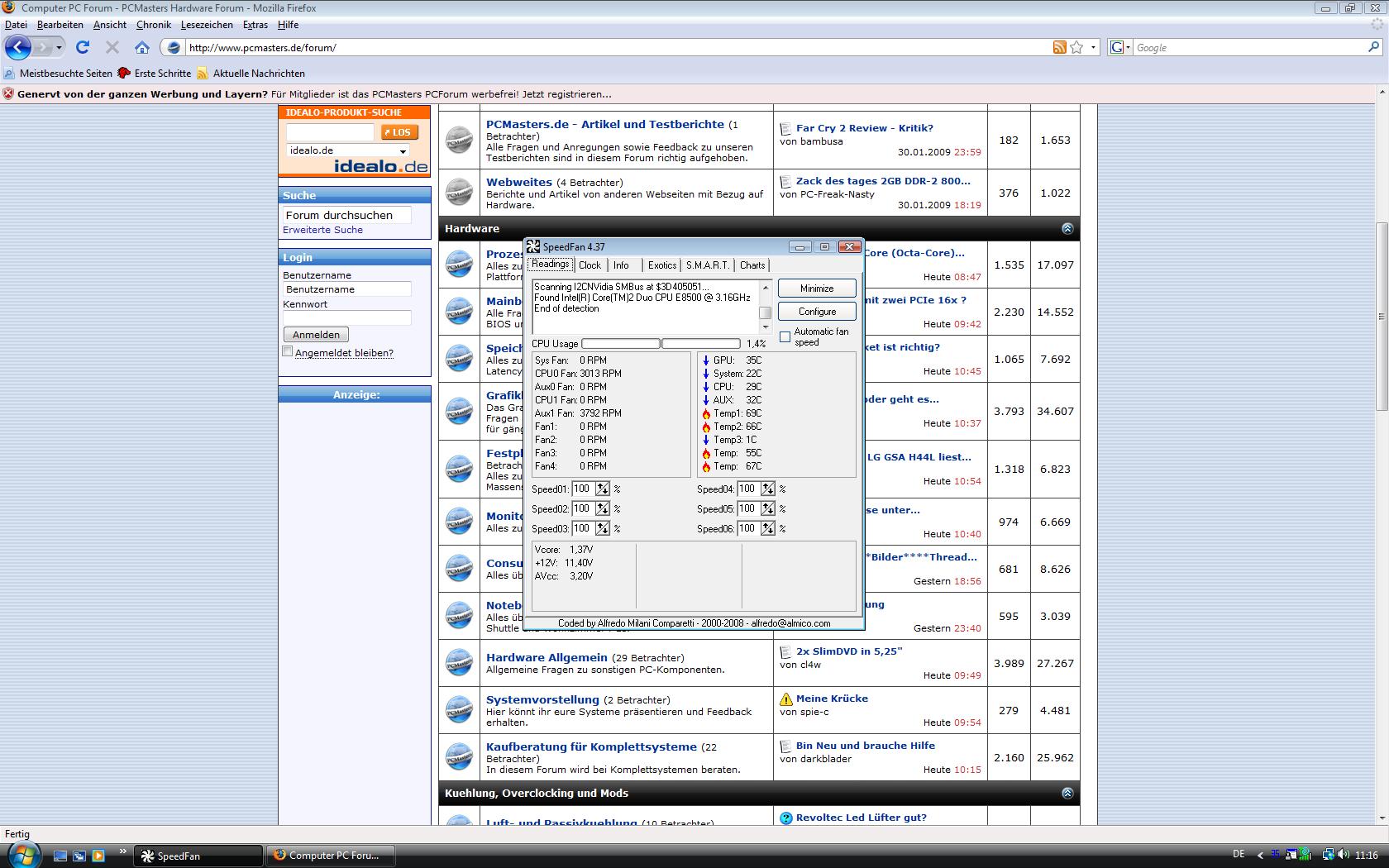Adjust Speed04 spinner in SpeedFan
Screen dimensions: 1389x868
768,489
